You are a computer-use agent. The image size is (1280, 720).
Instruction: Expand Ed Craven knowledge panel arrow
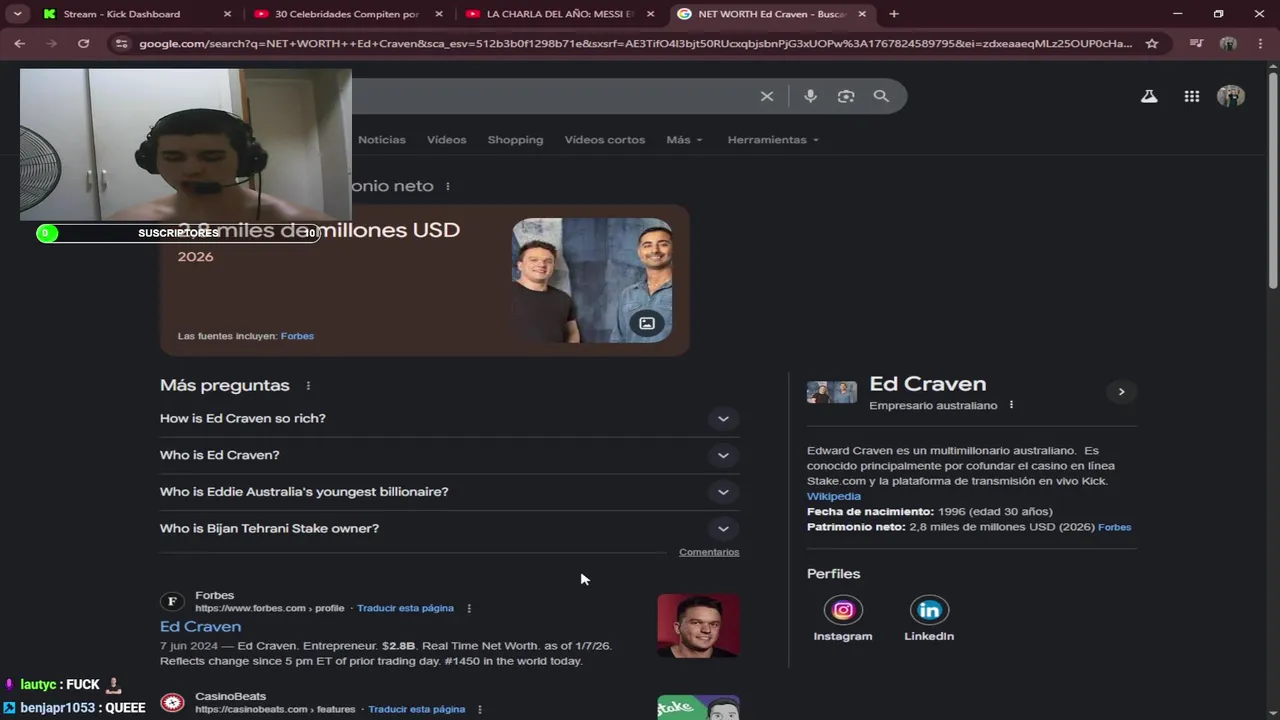pyautogui.click(x=1121, y=392)
